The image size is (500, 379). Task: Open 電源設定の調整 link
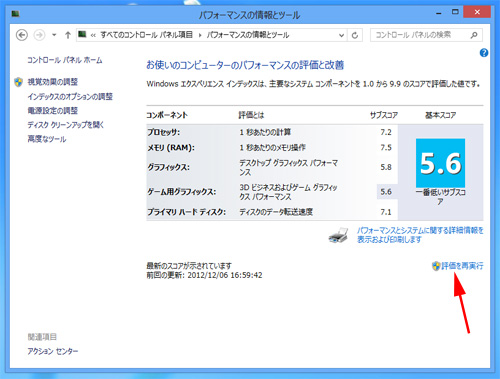pyautogui.click(x=53, y=111)
